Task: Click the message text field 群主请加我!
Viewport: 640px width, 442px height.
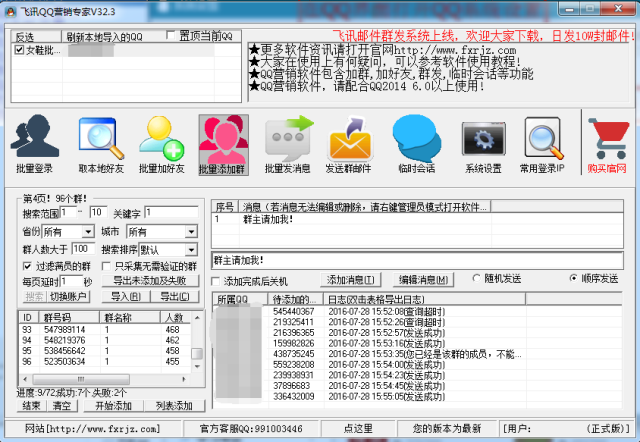Action: coord(417,260)
